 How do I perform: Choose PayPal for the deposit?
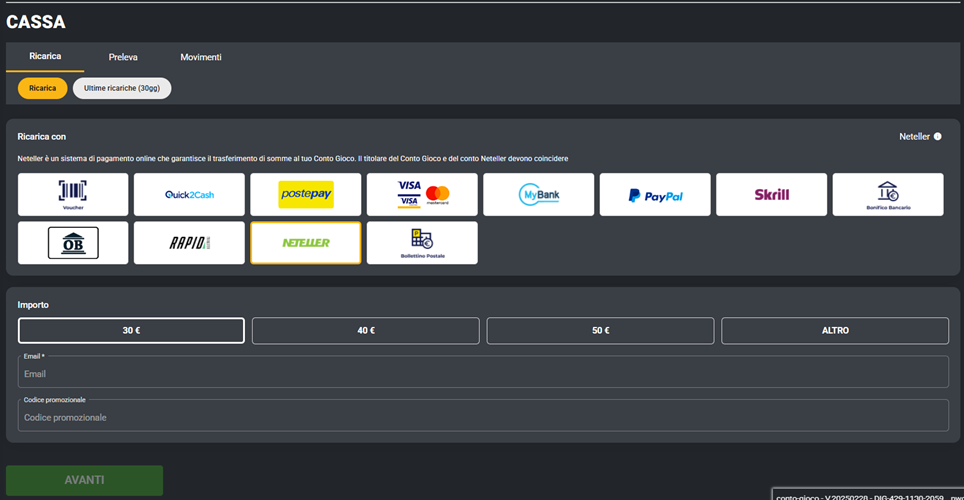point(655,194)
